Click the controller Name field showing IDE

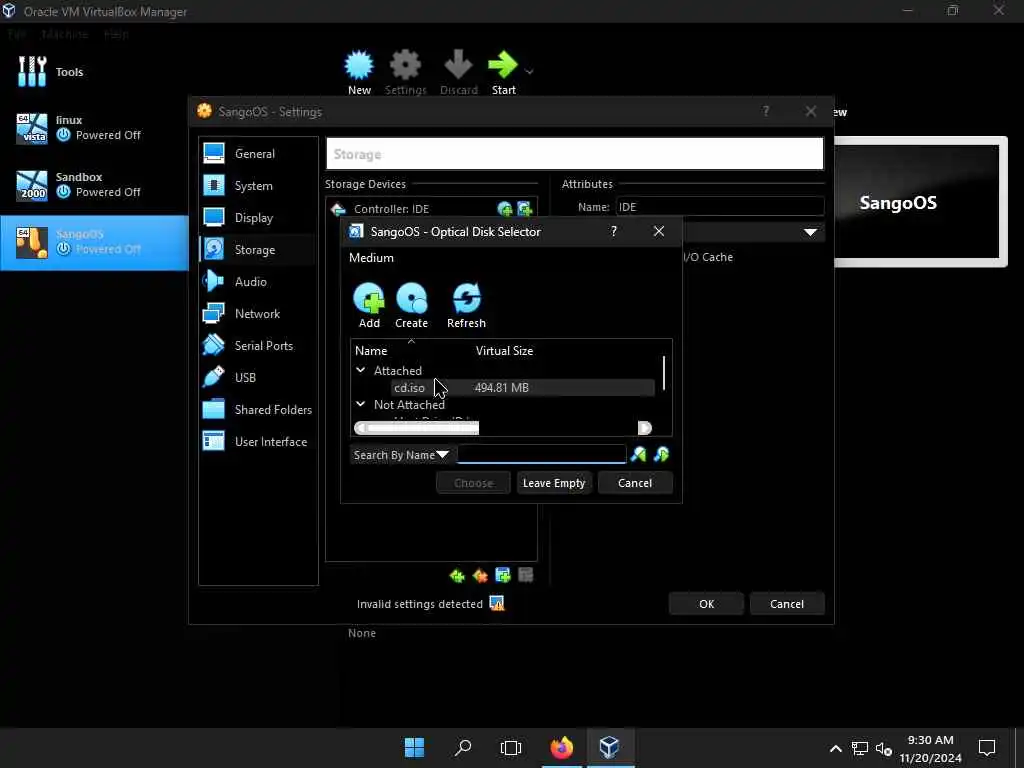point(720,207)
